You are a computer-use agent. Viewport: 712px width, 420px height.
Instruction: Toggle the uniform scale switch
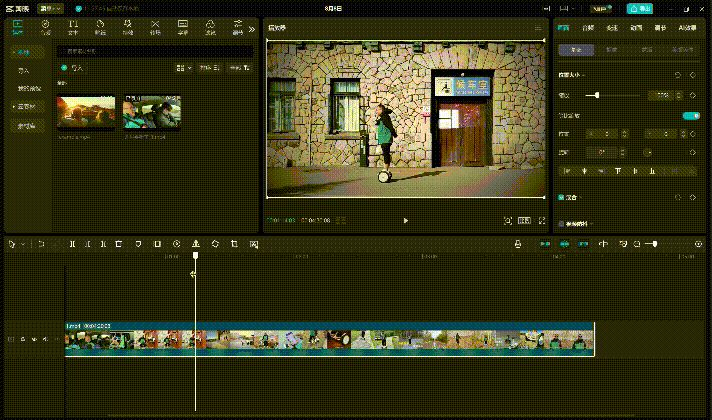690,115
